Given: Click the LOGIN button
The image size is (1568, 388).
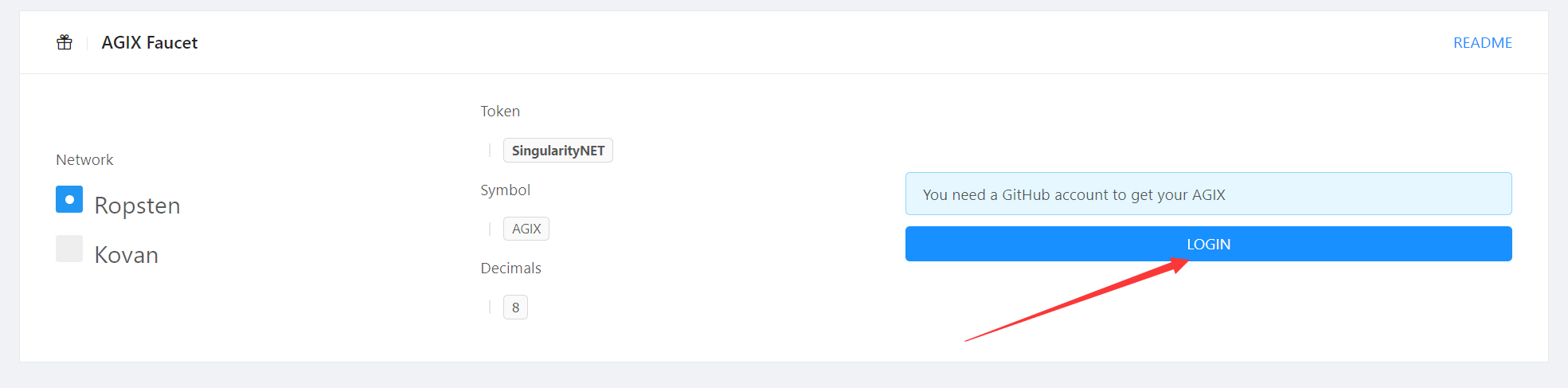Looking at the screenshot, I should [x=1208, y=244].
